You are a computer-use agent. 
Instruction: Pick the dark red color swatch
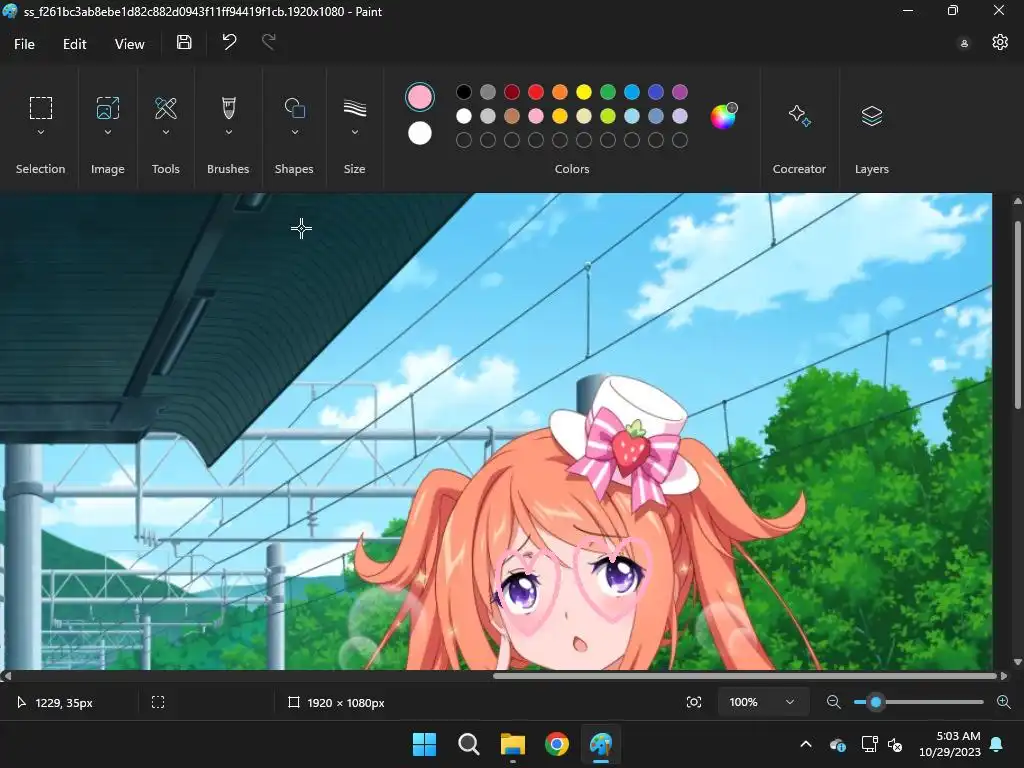pos(512,92)
